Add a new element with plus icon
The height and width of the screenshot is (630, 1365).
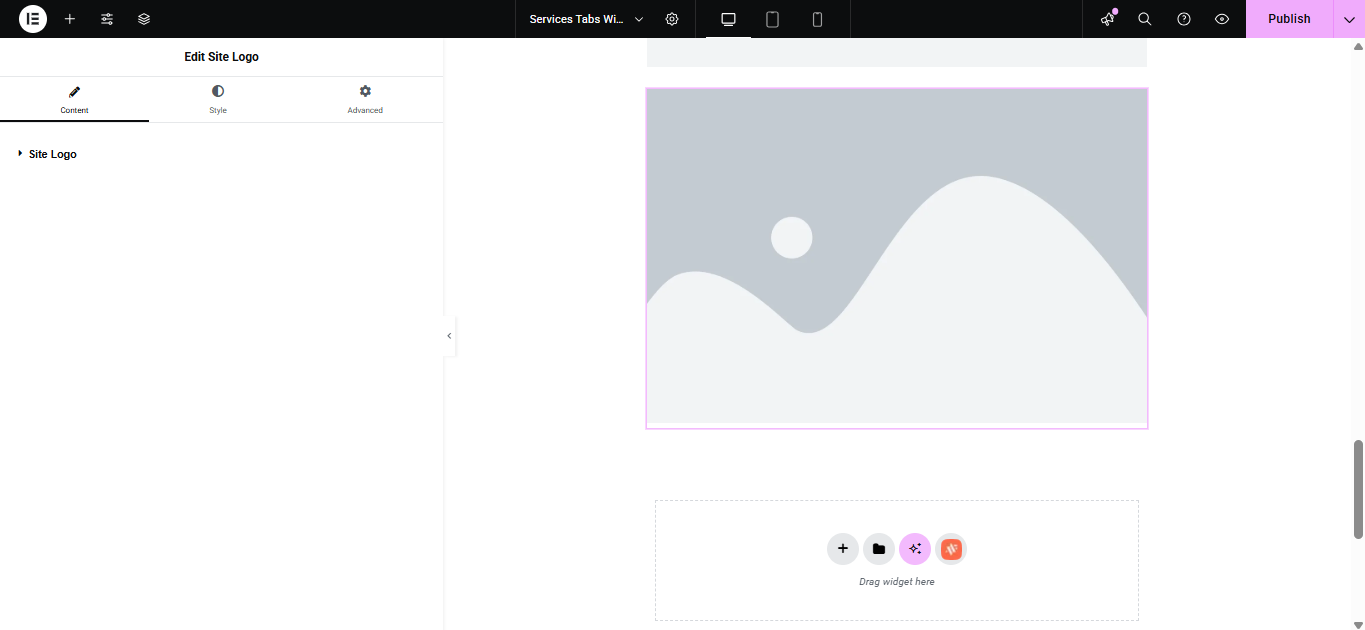coord(70,19)
